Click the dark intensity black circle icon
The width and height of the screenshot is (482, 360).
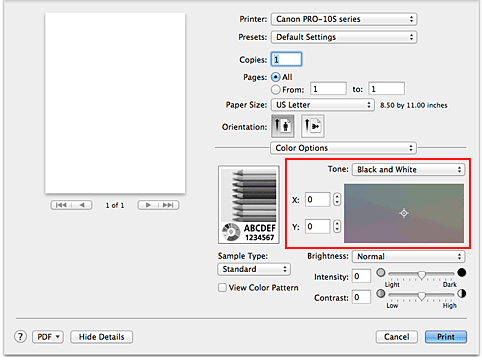tap(462, 273)
